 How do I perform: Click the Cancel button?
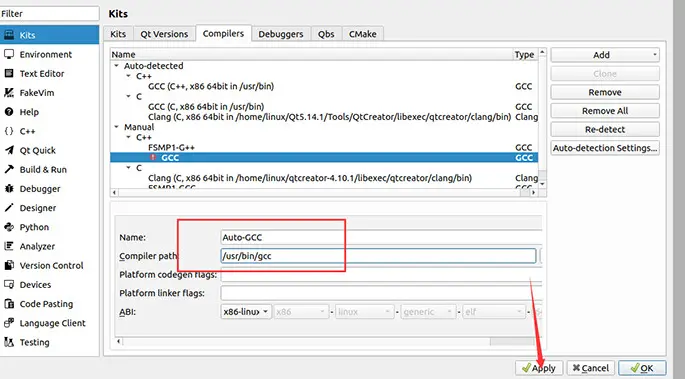(x=591, y=368)
